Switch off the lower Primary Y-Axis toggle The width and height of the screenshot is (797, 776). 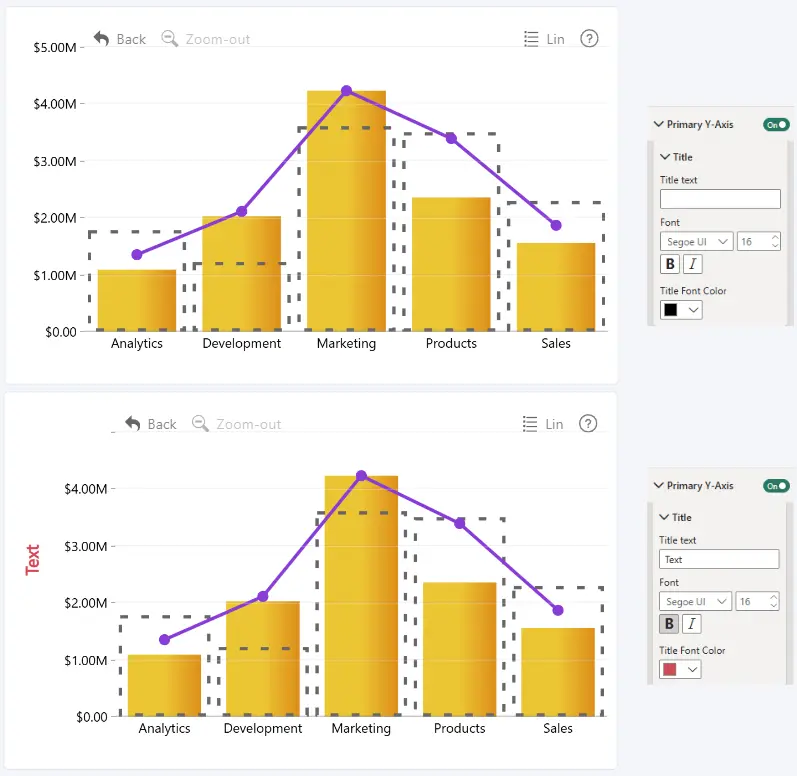776,486
